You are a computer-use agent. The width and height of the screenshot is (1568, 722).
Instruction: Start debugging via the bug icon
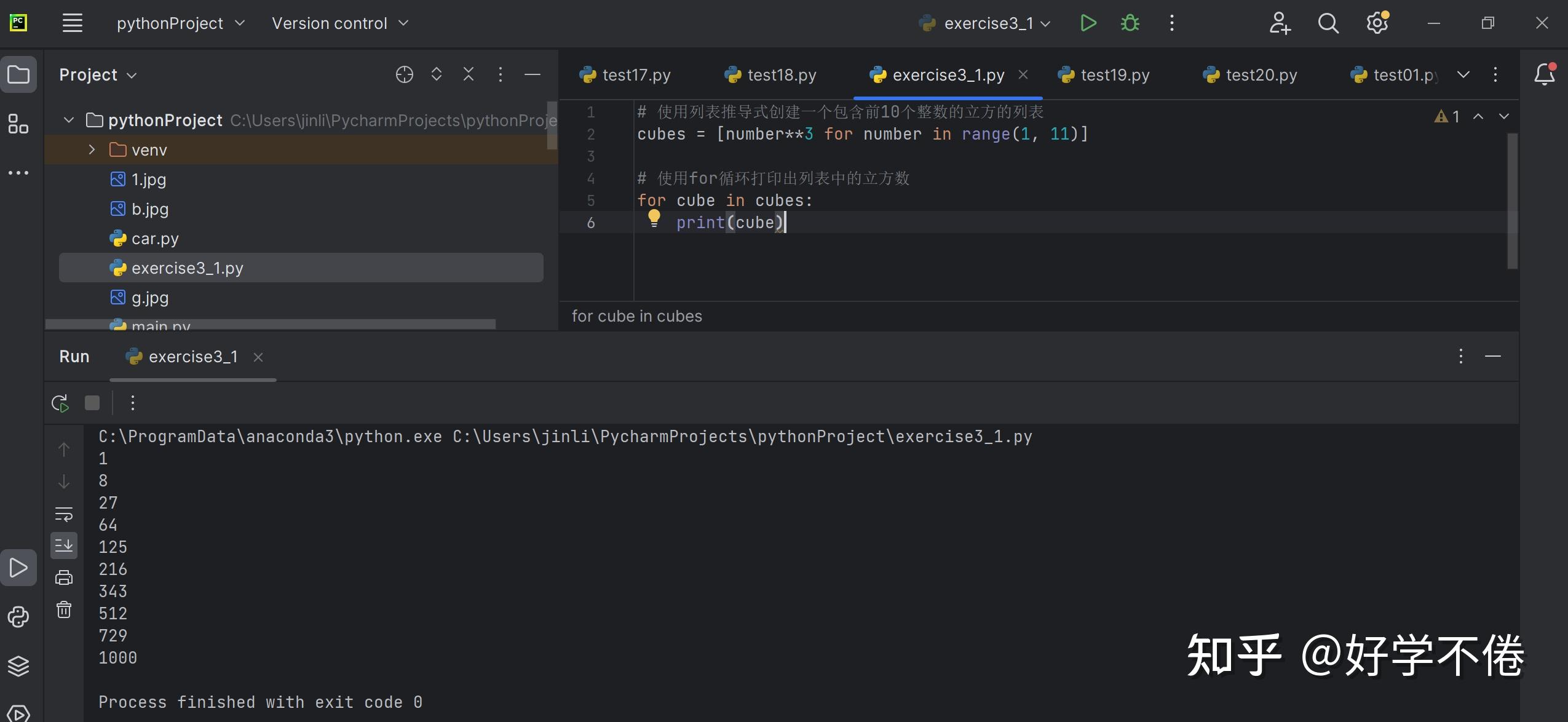1131,23
